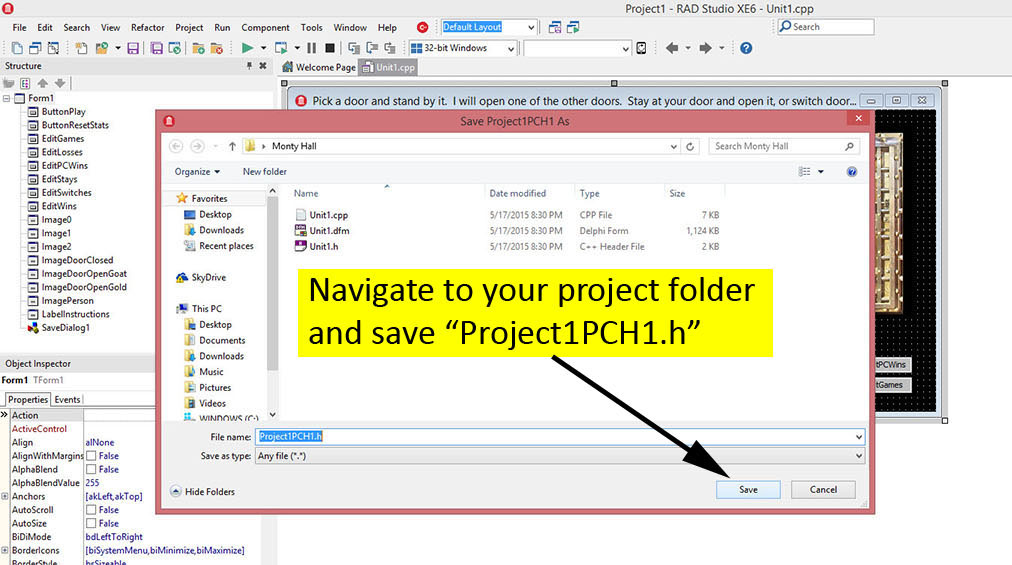The height and width of the screenshot is (565, 1012).
Task: Open the Save as type dropdown
Action: click(858, 456)
